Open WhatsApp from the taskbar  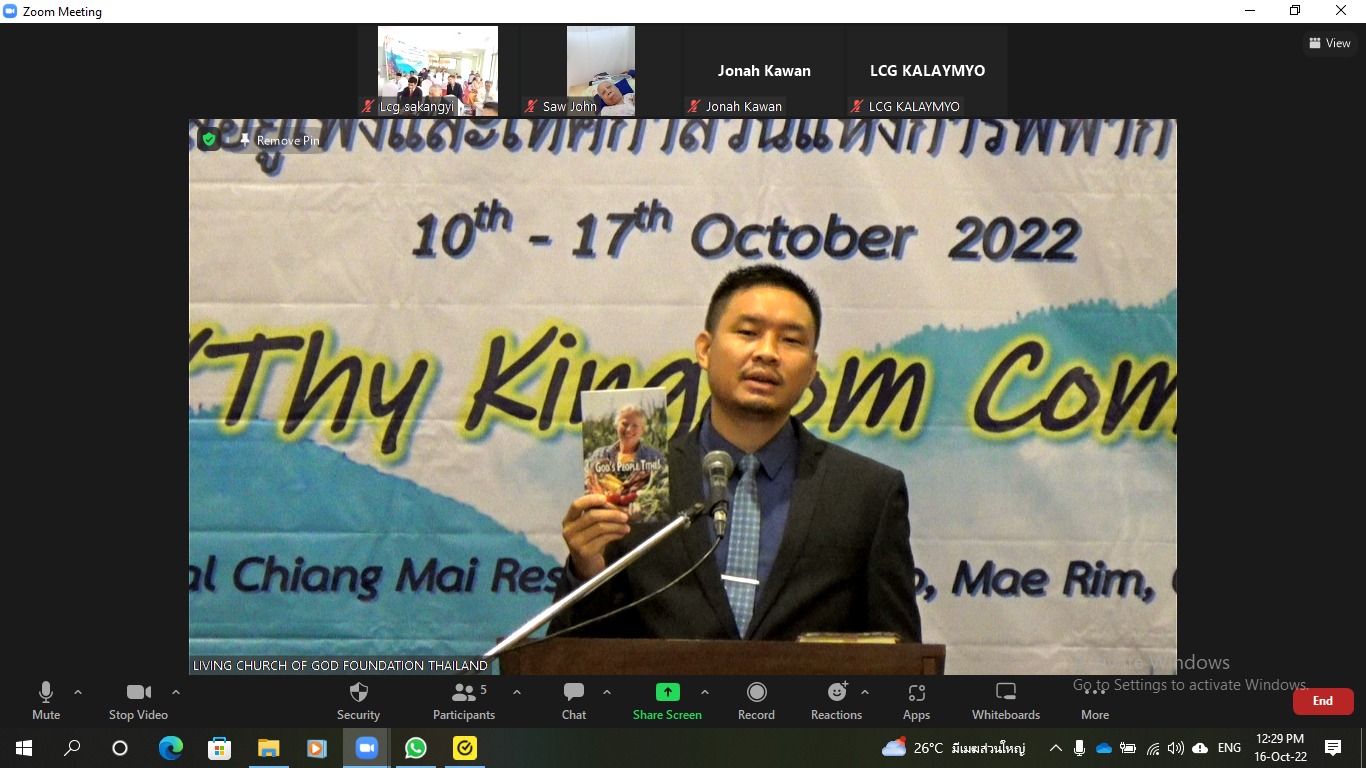pyautogui.click(x=416, y=748)
